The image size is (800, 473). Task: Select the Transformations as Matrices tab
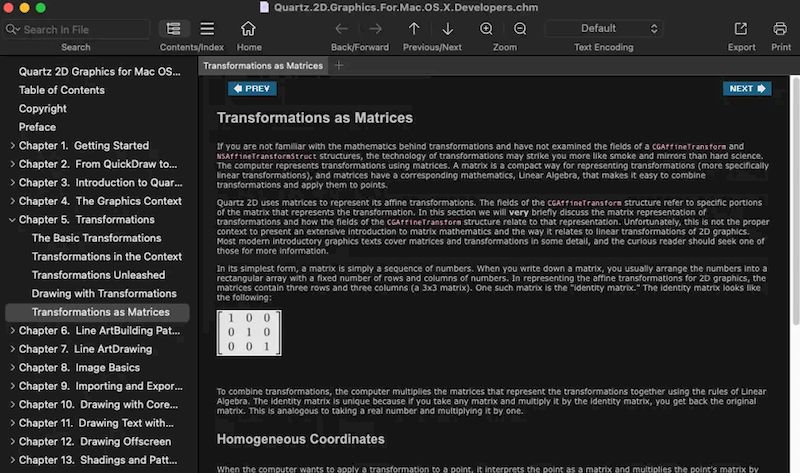click(263, 65)
